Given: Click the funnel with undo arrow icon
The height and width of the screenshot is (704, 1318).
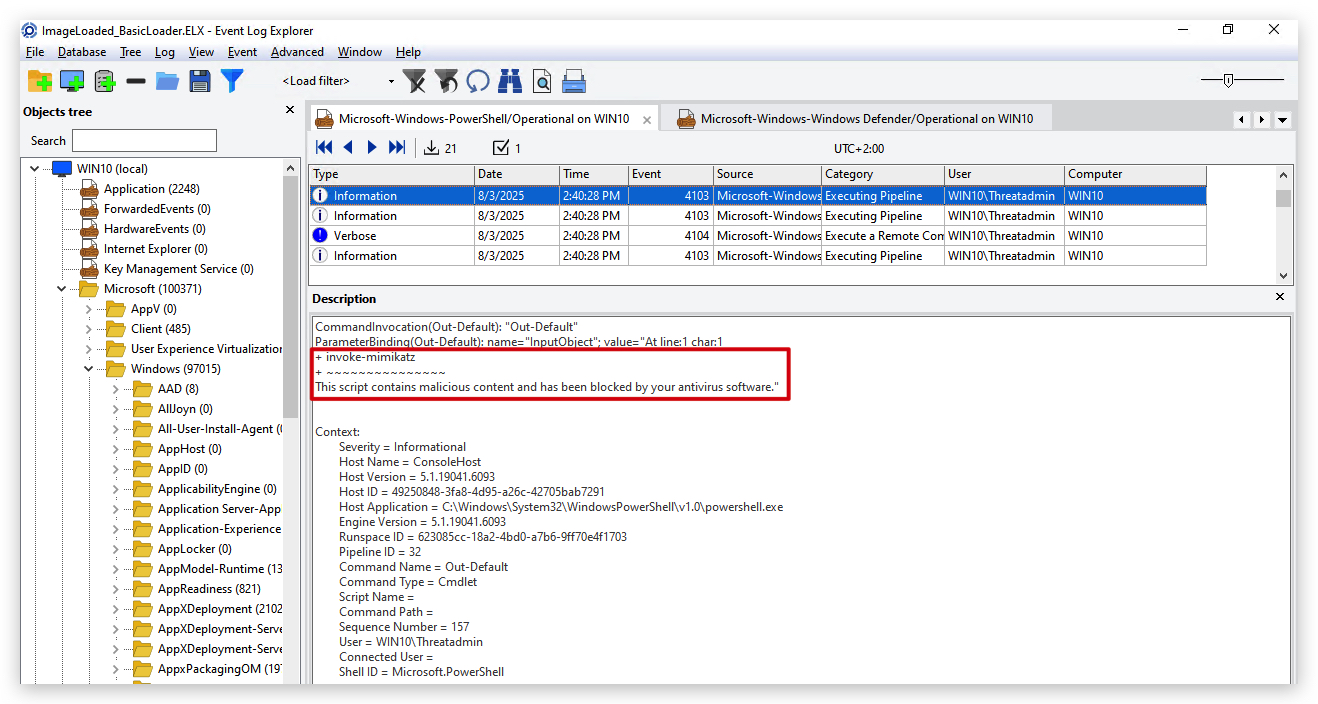Looking at the screenshot, I should coord(446,81).
